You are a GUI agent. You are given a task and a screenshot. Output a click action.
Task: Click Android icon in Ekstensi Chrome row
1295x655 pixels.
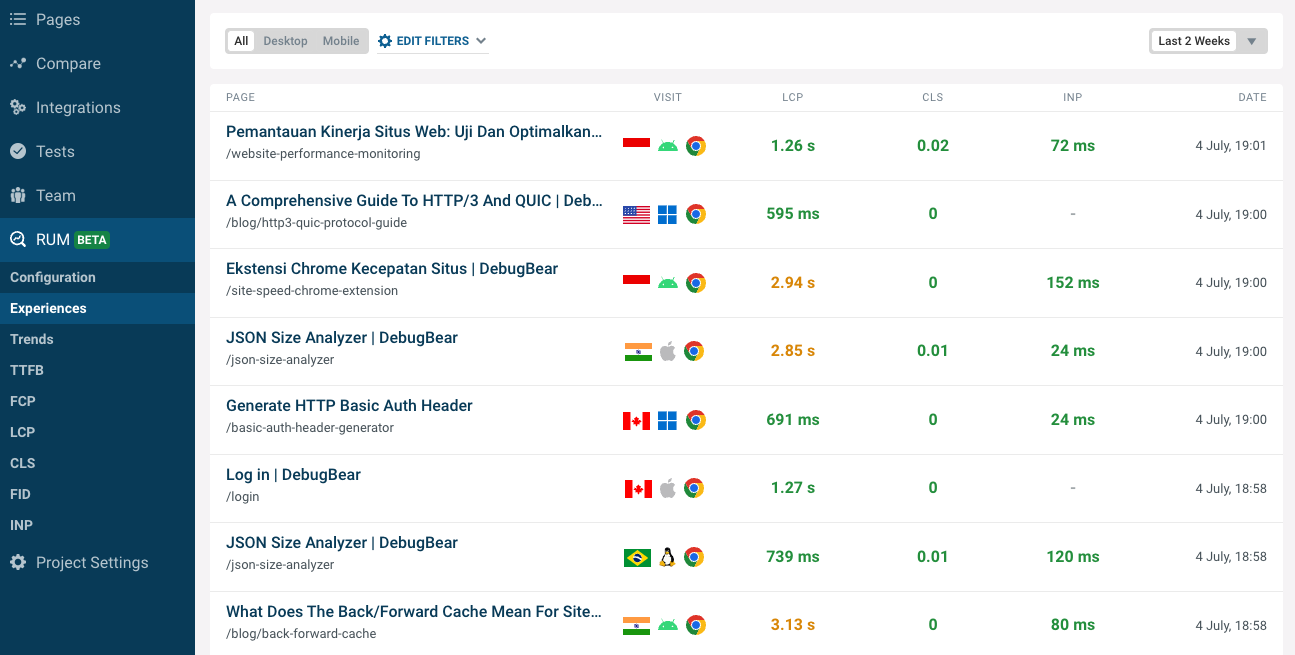(x=668, y=283)
